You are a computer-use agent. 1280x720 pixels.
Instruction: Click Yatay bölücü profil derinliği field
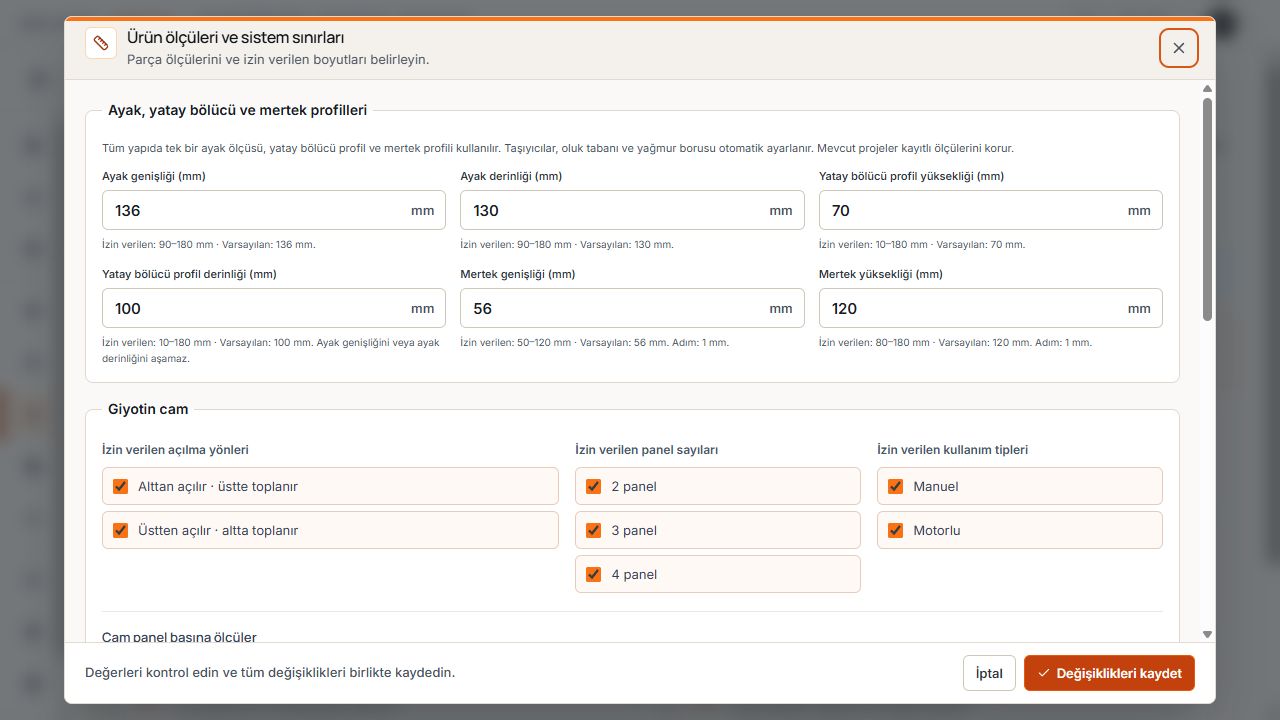tap(273, 308)
